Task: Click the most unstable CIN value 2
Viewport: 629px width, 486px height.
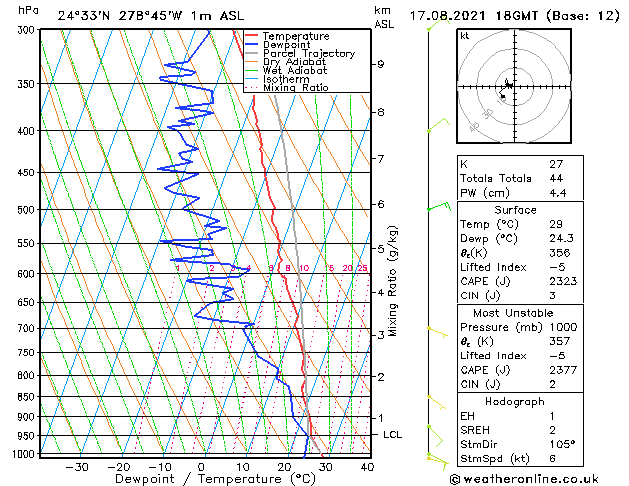Action: tap(552, 384)
